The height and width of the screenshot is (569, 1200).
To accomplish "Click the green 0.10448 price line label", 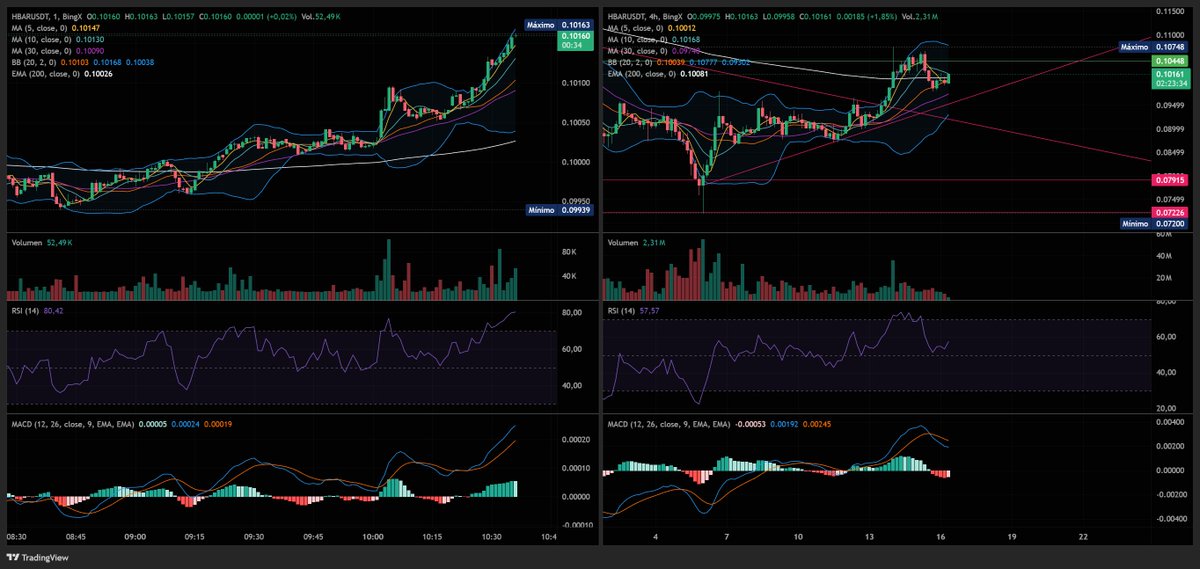I will (x=1170, y=61).
